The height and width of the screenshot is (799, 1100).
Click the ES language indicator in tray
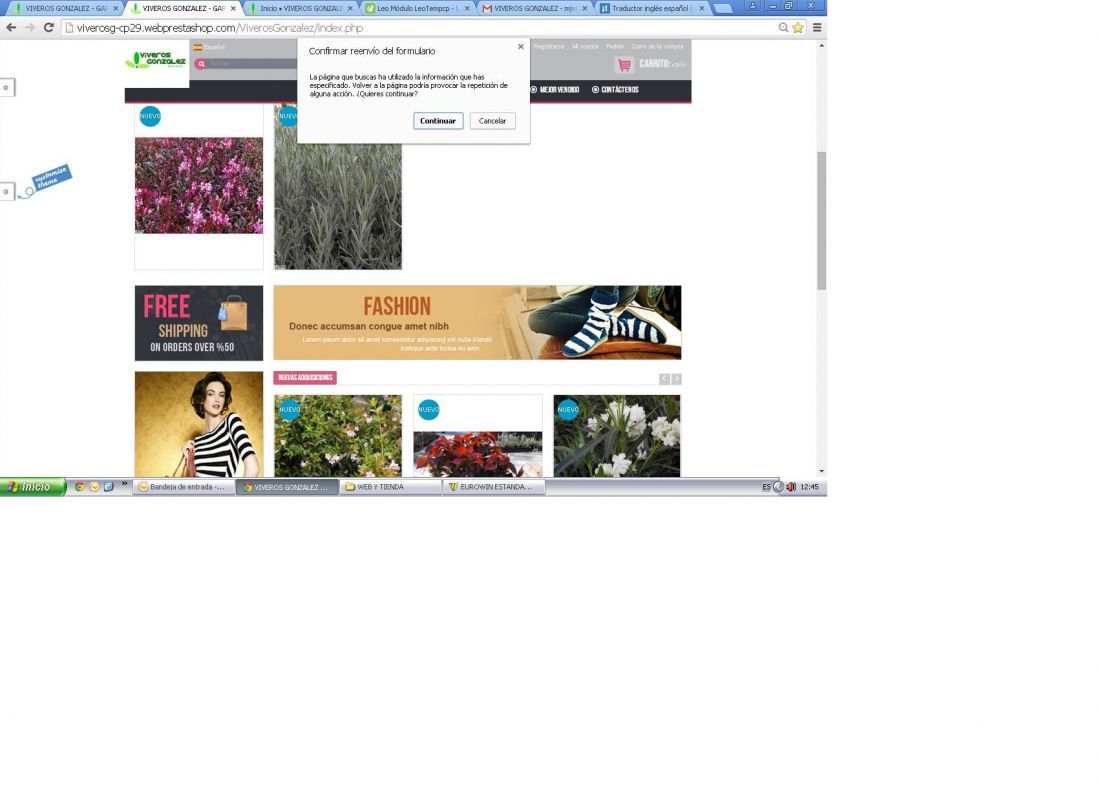point(766,487)
